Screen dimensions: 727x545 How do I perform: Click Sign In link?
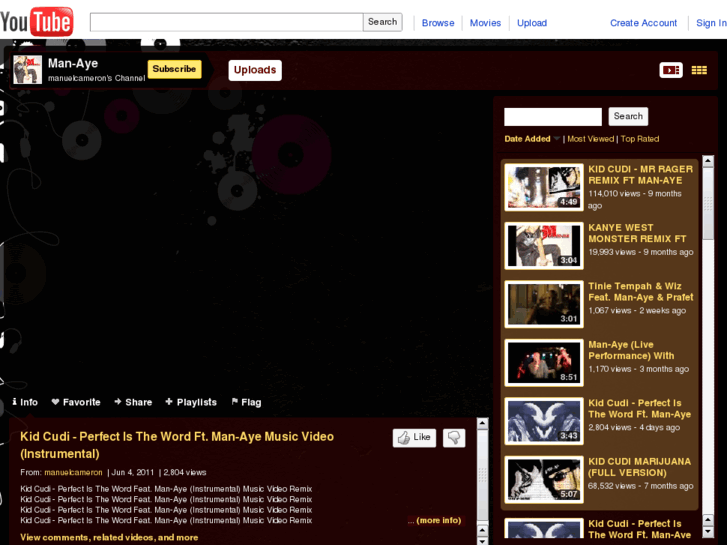tap(711, 23)
